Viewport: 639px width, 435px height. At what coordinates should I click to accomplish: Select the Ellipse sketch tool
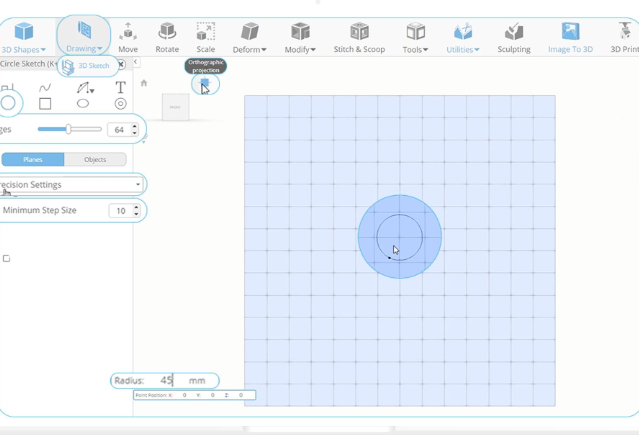pyautogui.click(x=83, y=104)
